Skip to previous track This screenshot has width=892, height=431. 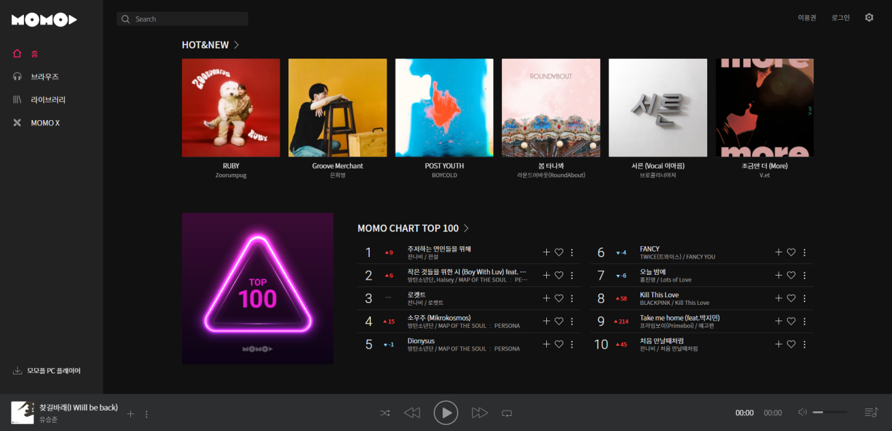[x=412, y=413]
